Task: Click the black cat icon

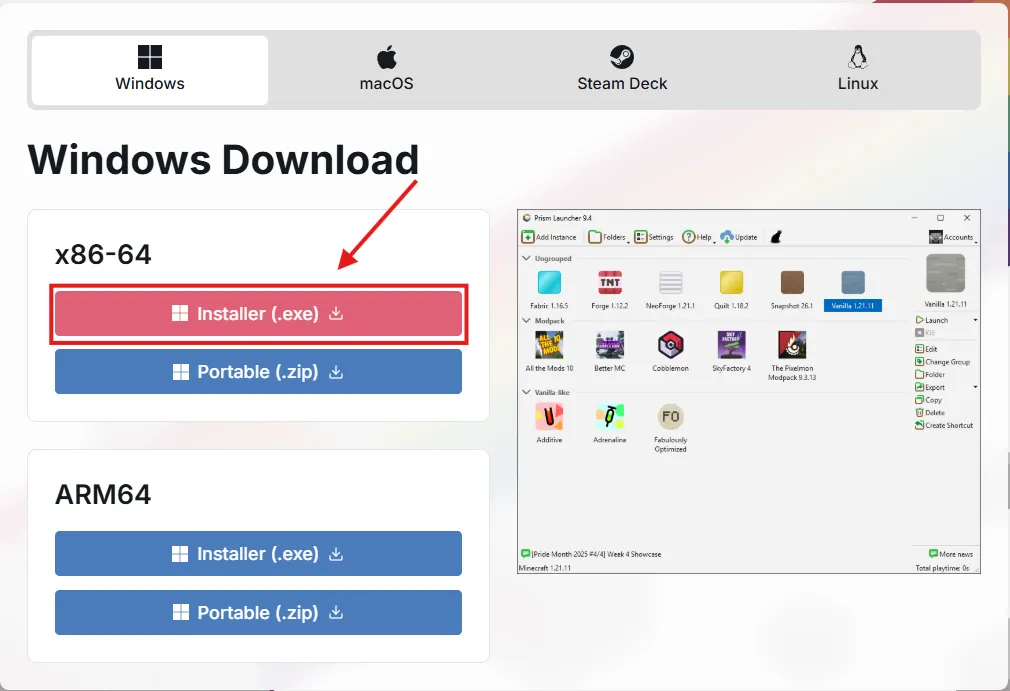Action: coord(774,237)
